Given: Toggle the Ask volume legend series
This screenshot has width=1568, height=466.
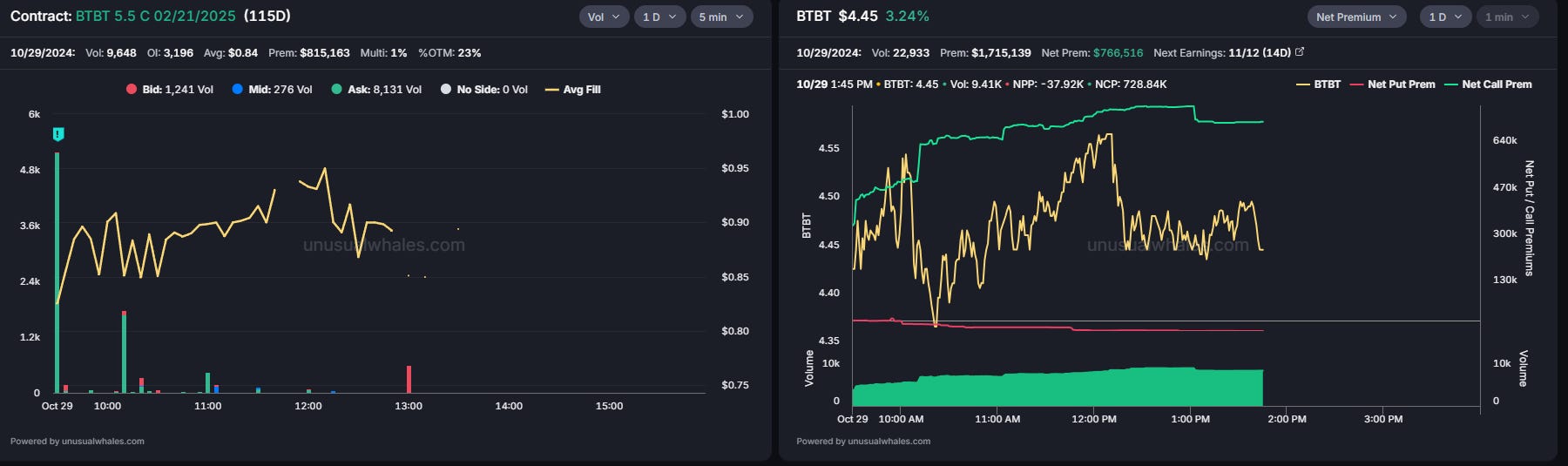Looking at the screenshot, I should [376, 89].
